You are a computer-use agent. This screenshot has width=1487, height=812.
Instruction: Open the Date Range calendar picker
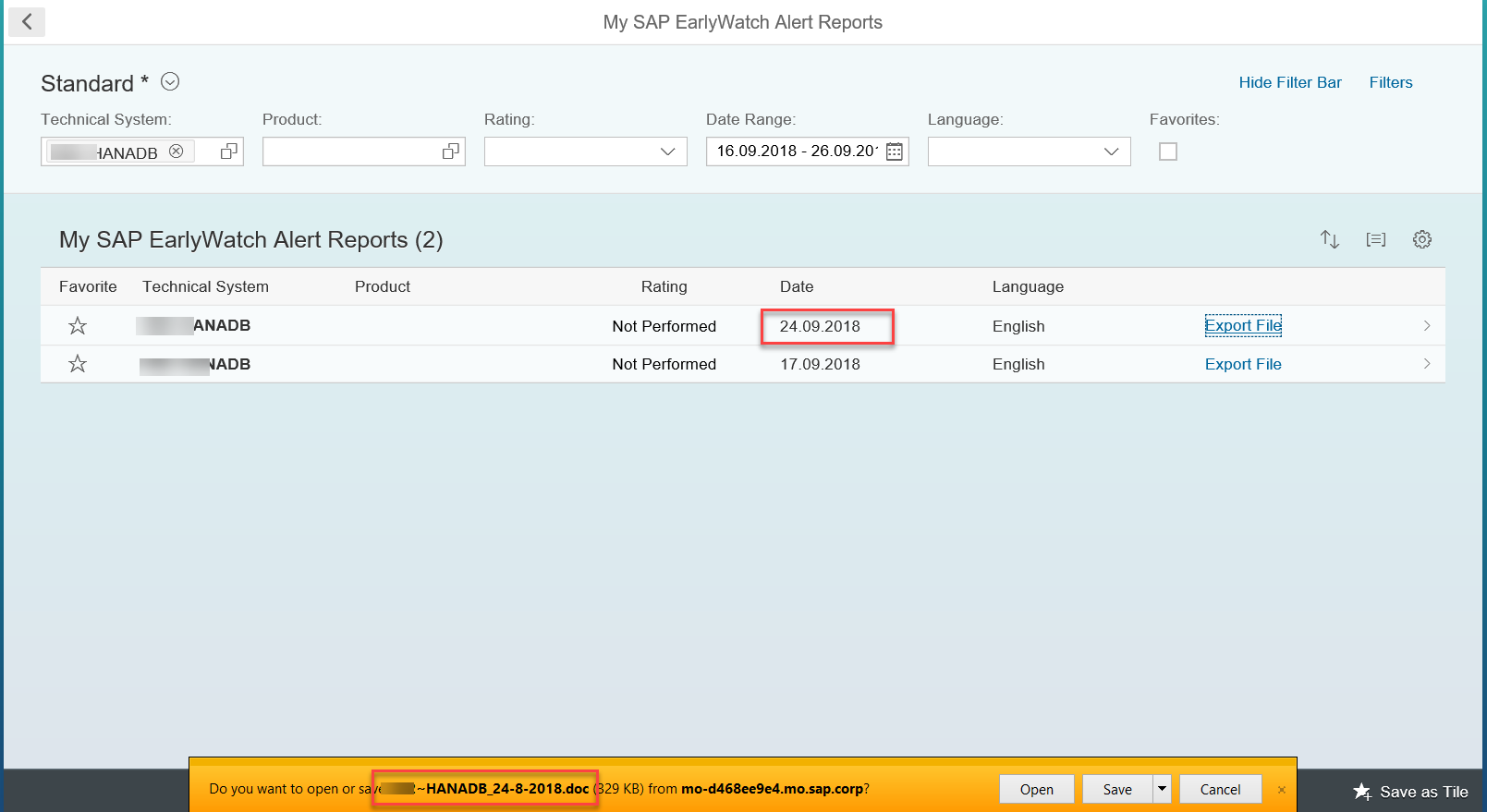click(895, 151)
